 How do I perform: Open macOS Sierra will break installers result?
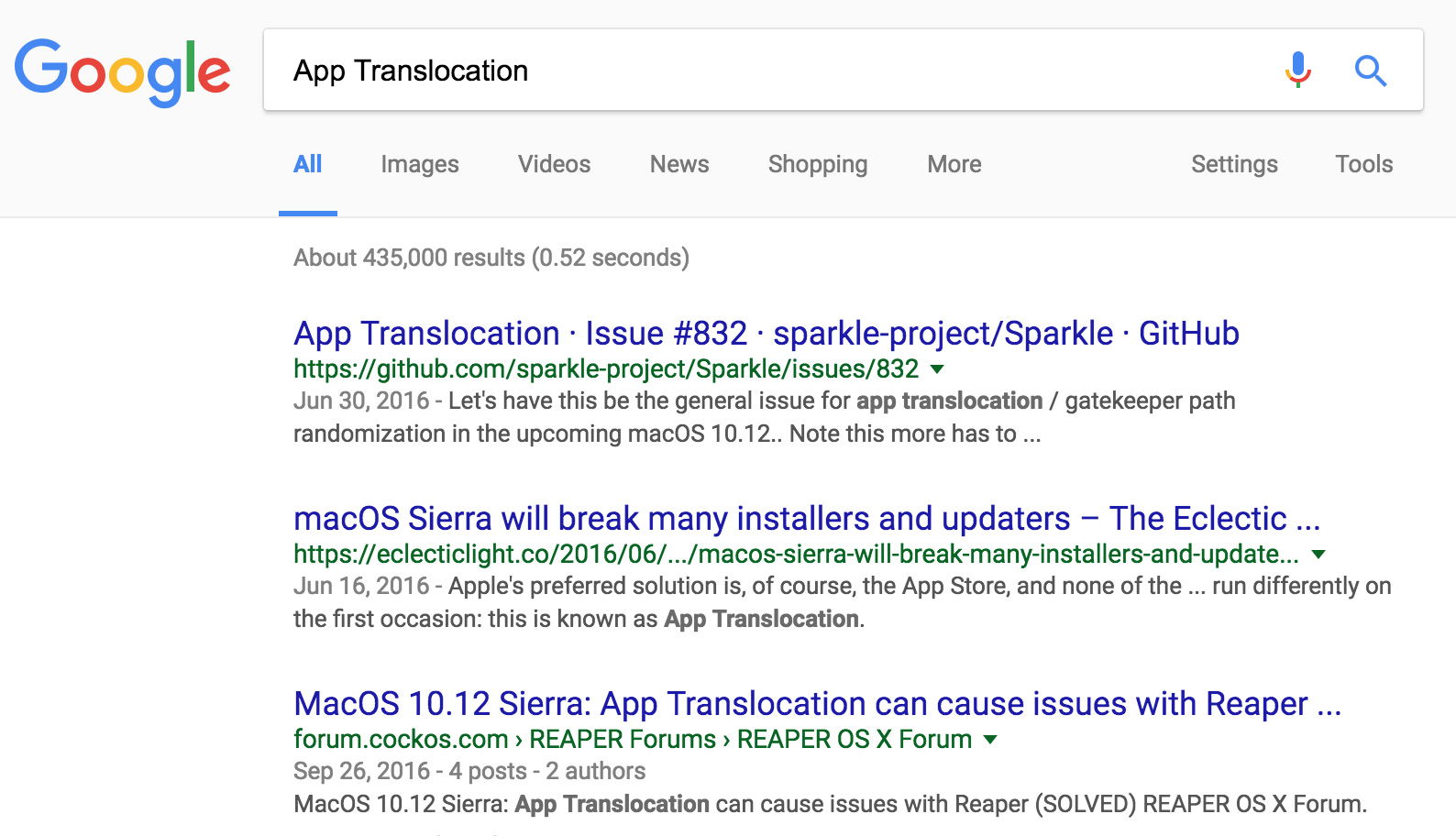(807, 519)
